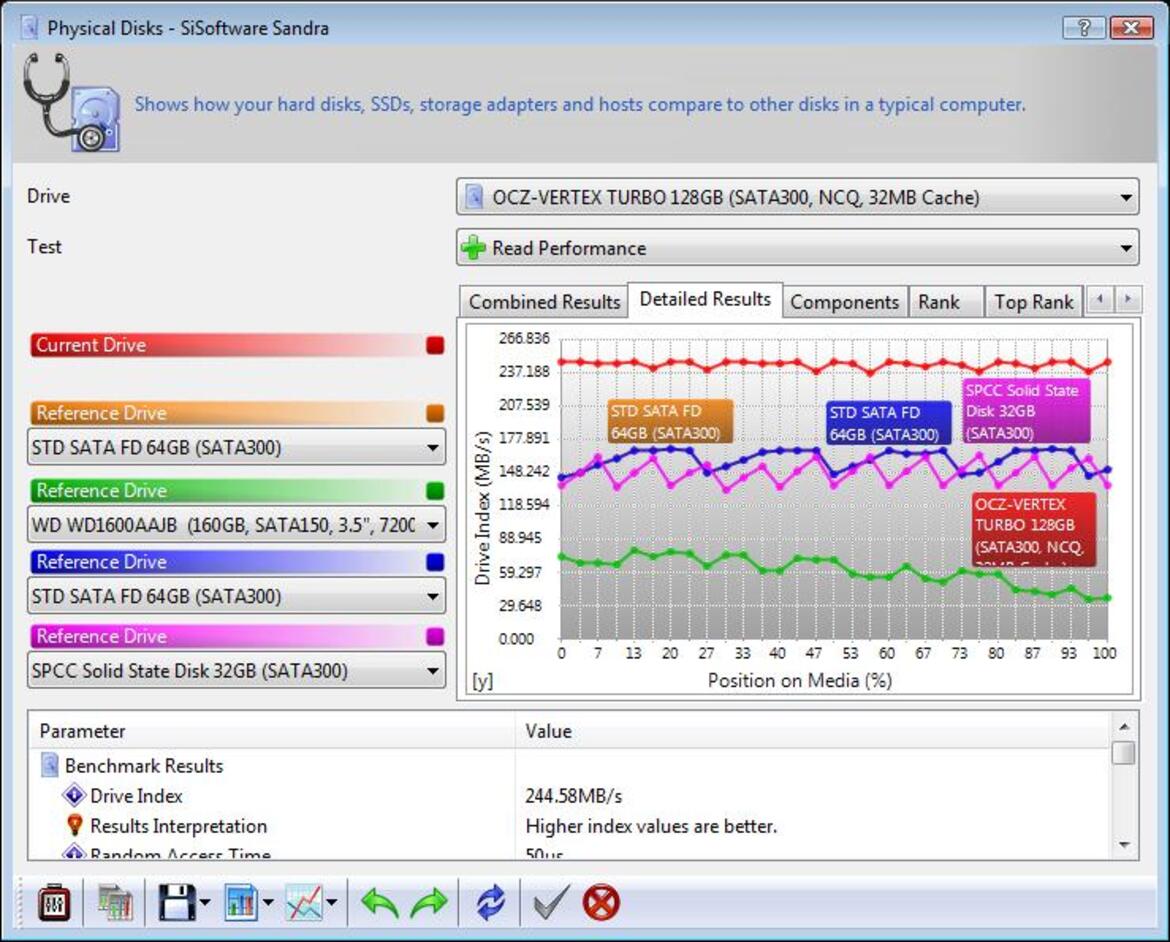Open the WD WD1600AAJB reference drive dropdown
Viewport: 1170px width, 942px height.
pos(237,525)
